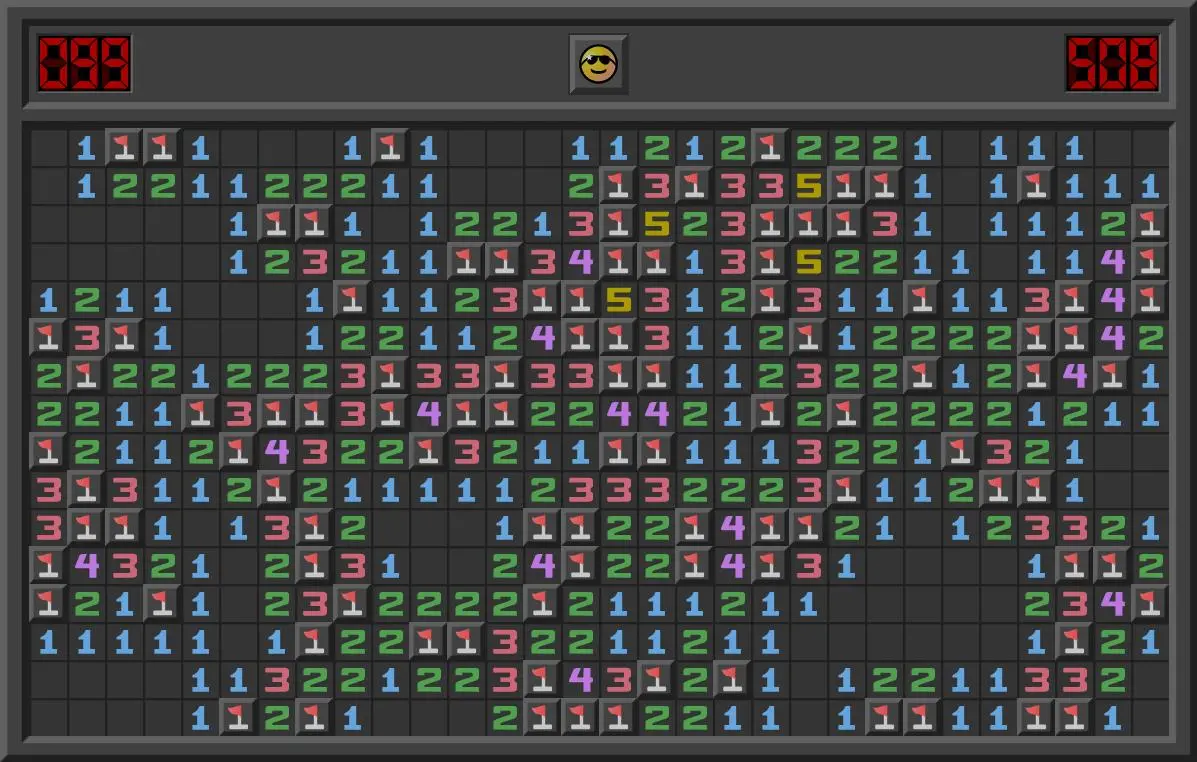This screenshot has width=1197, height=762.
Task: Click the red timer display at right
Action: click(x=1112, y=63)
